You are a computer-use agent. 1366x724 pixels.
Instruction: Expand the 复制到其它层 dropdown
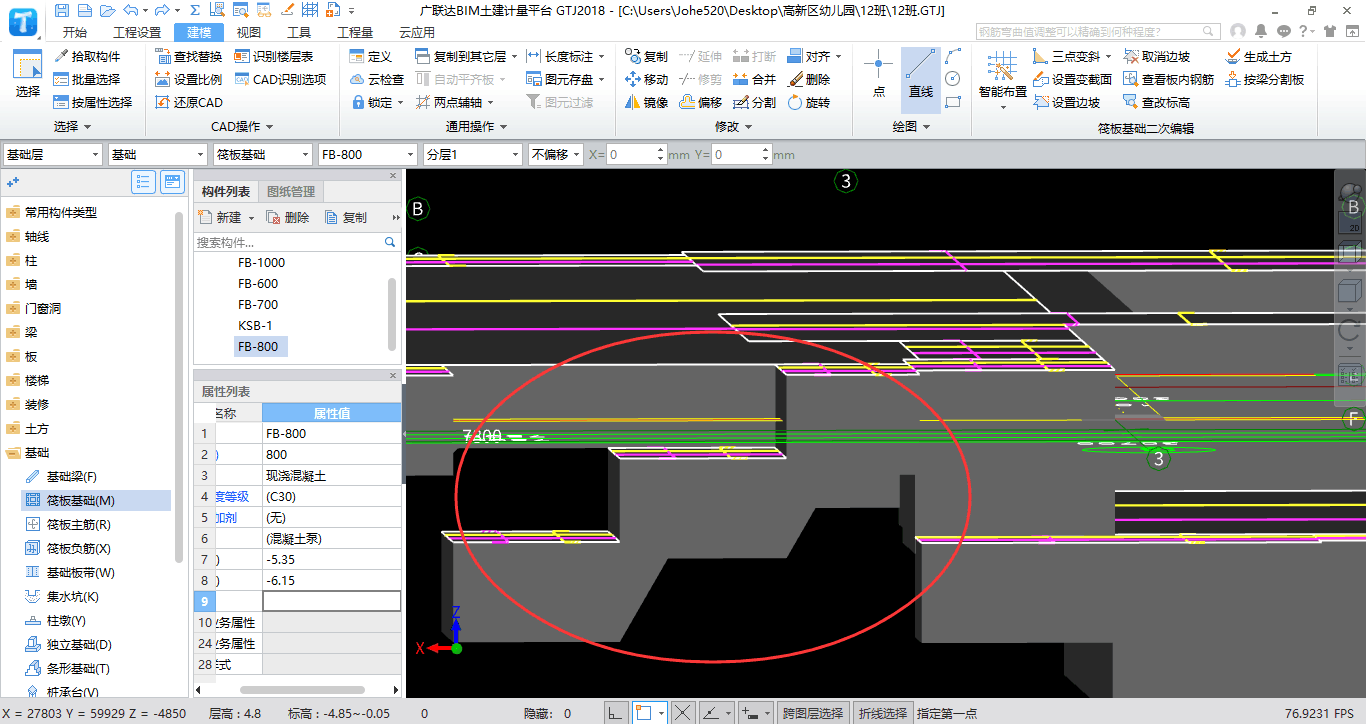tap(514, 57)
